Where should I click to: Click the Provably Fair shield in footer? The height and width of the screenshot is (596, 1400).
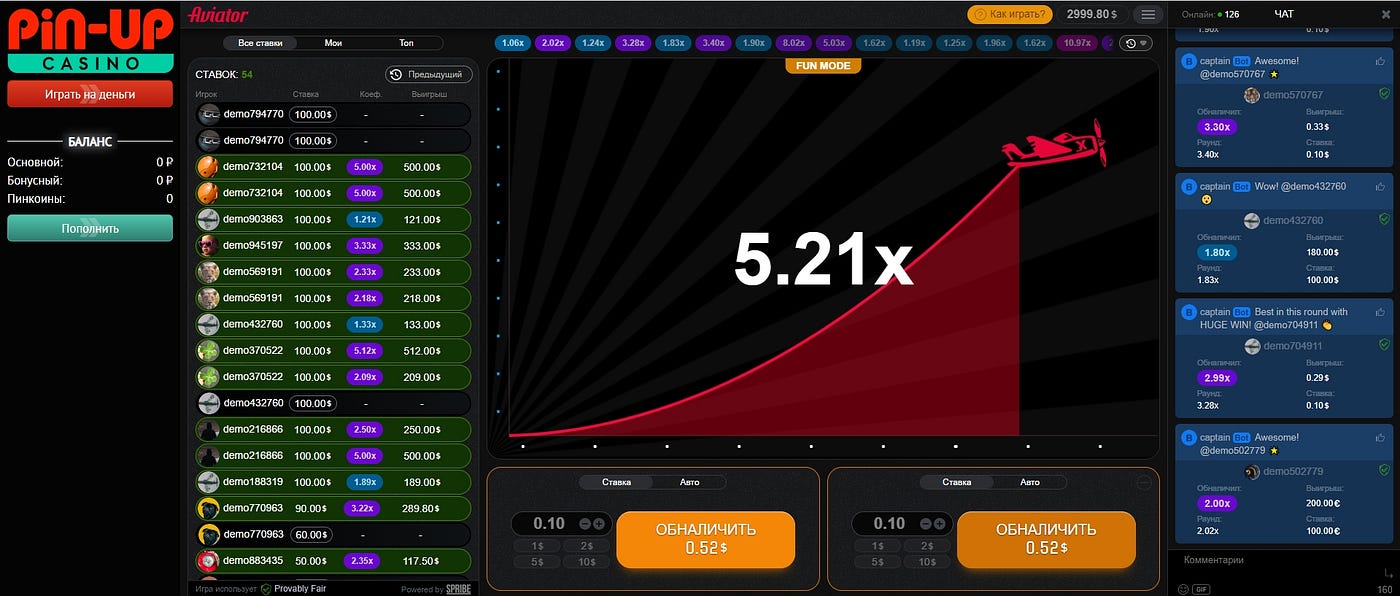266,589
